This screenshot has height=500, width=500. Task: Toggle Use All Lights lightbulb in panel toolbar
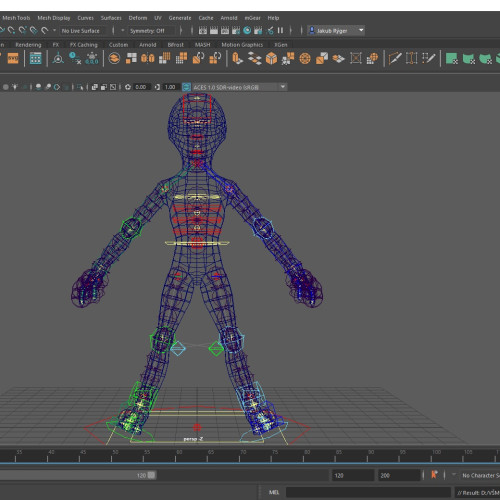pyautogui.click(x=15, y=87)
